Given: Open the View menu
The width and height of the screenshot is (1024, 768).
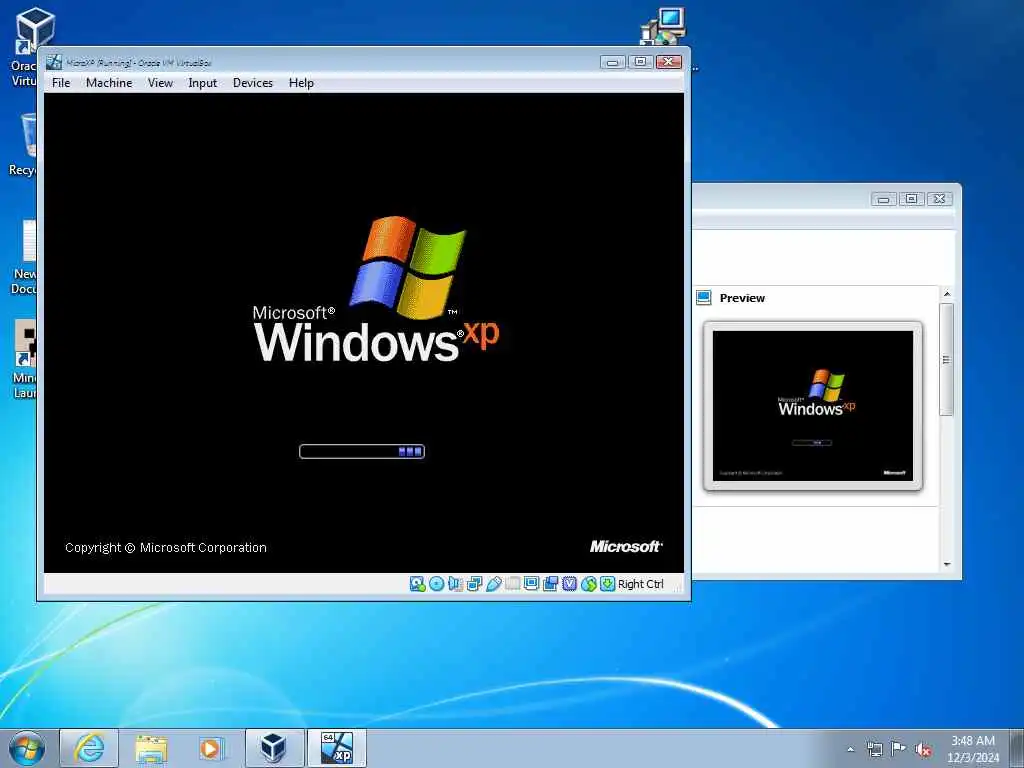Looking at the screenshot, I should click(x=160, y=83).
